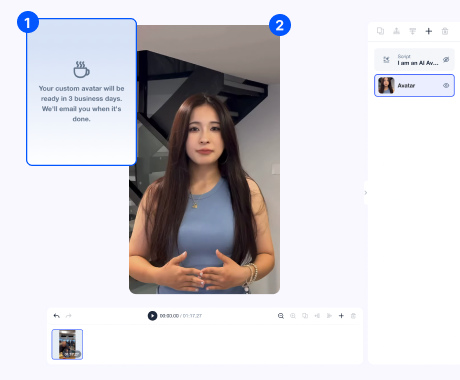Click the custom avatar pending notice card
This screenshot has width=460, height=380.
[x=82, y=92]
